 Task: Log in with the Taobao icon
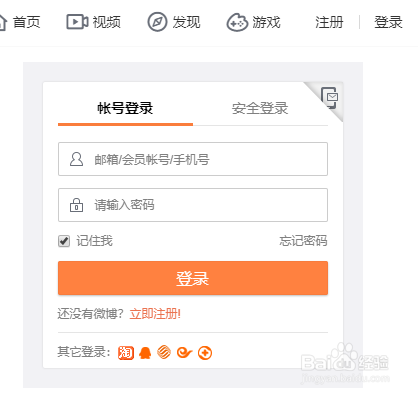[126, 353]
